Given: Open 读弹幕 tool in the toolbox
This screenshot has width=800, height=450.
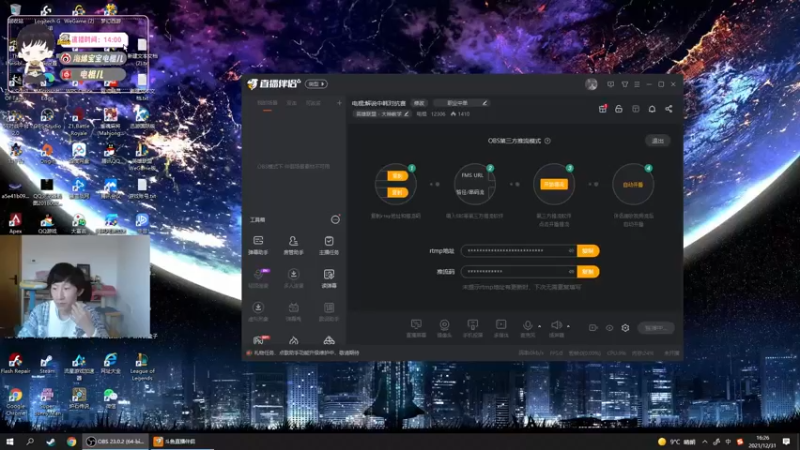Looking at the screenshot, I should 329,278.
